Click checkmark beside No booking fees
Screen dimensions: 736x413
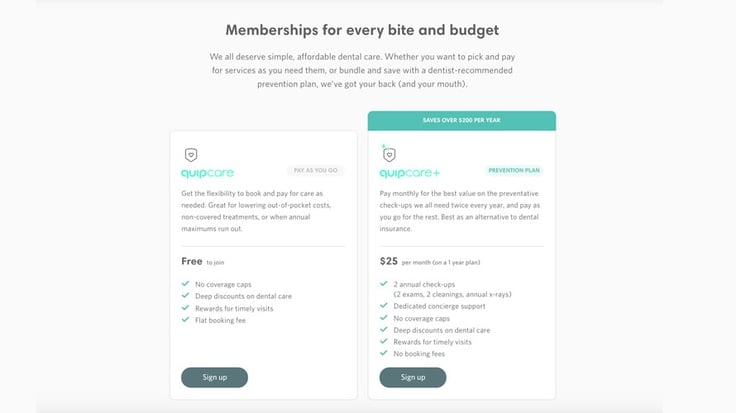point(383,353)
